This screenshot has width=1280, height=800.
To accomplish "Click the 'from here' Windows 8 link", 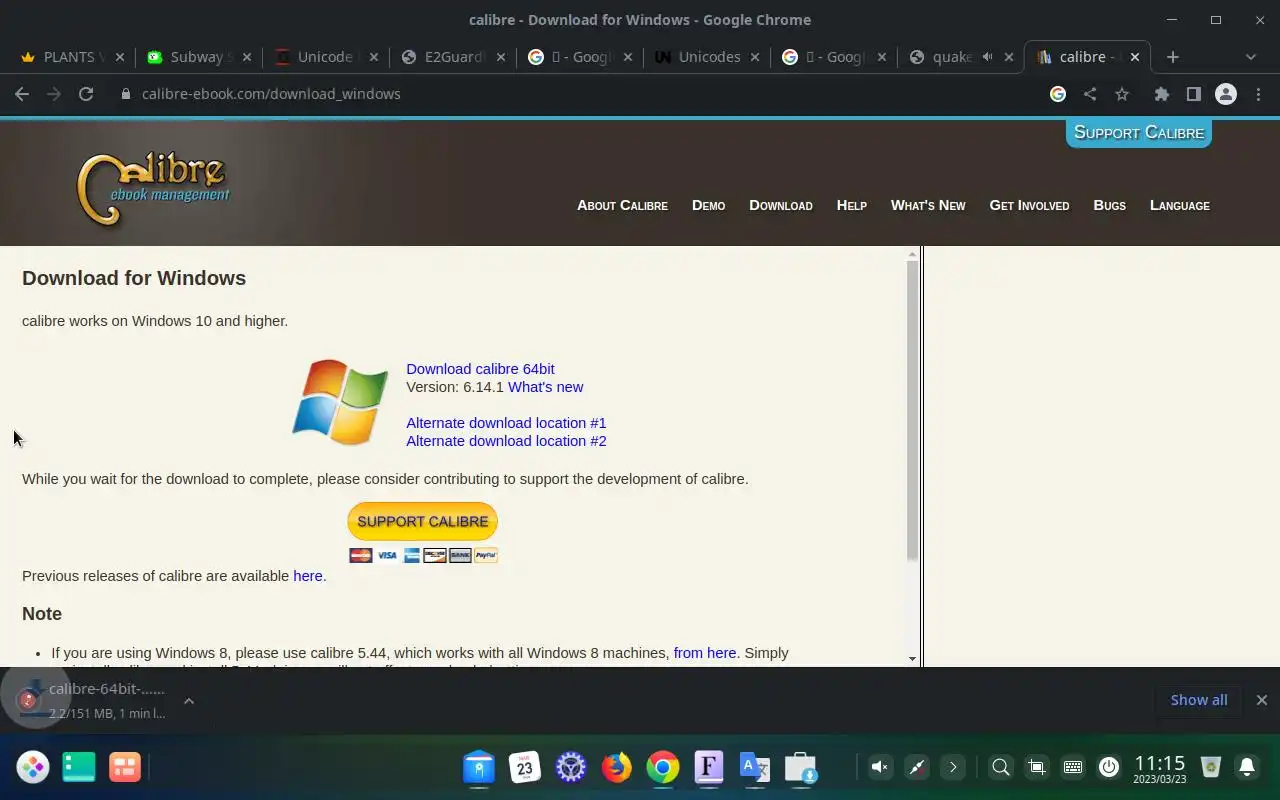I will coord(705,653).
